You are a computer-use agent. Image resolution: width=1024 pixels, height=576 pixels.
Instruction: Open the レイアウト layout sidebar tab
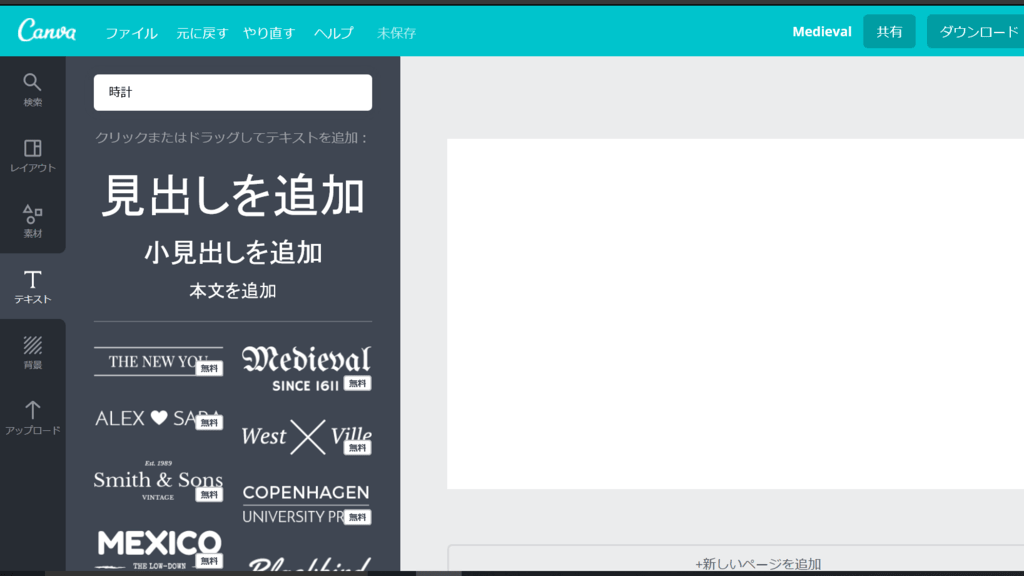(x=33, y=155)
